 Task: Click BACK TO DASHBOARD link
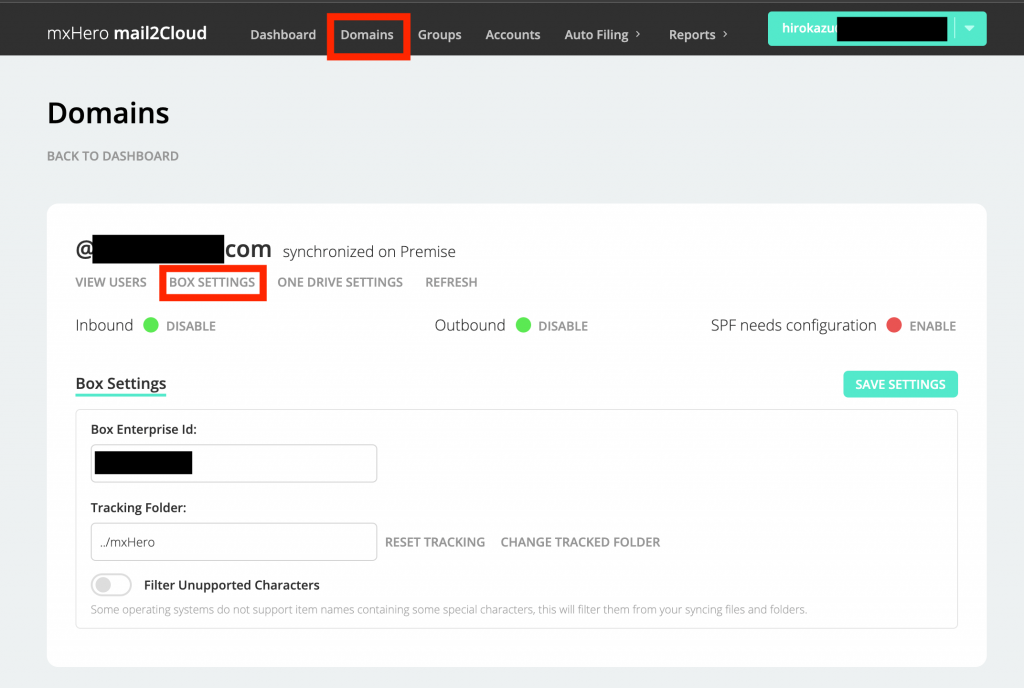click(x=112, y=156)
